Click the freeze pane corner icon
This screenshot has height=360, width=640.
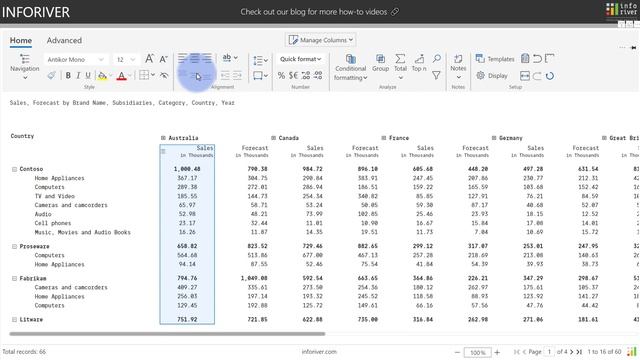(549, 58)
